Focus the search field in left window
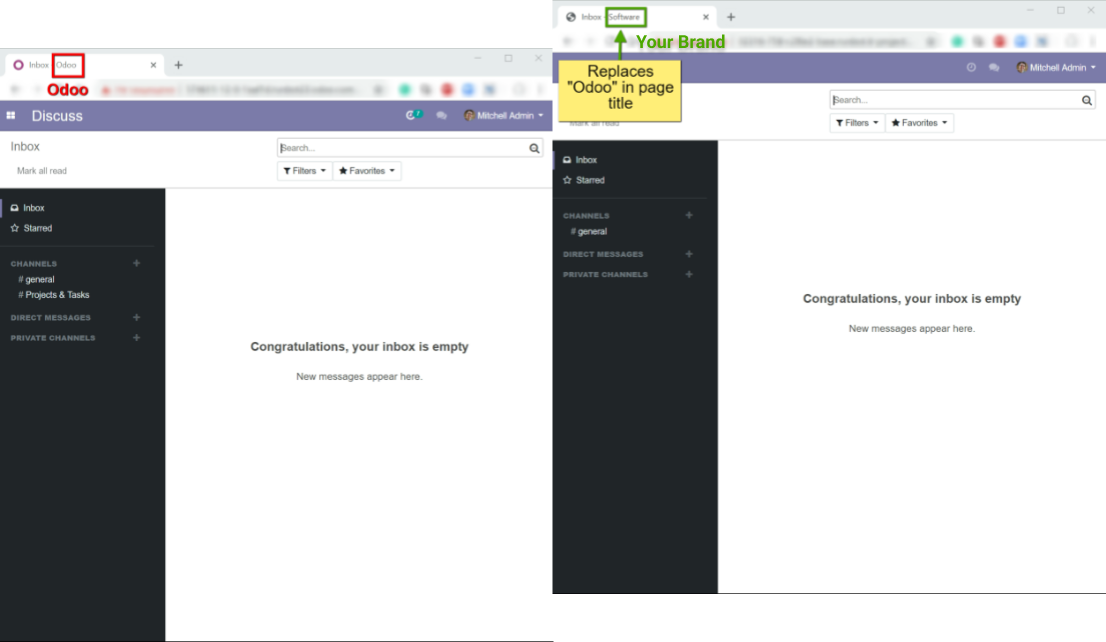Image resolution: width=1106 pixels, height=642 pixels. (402, 148)
